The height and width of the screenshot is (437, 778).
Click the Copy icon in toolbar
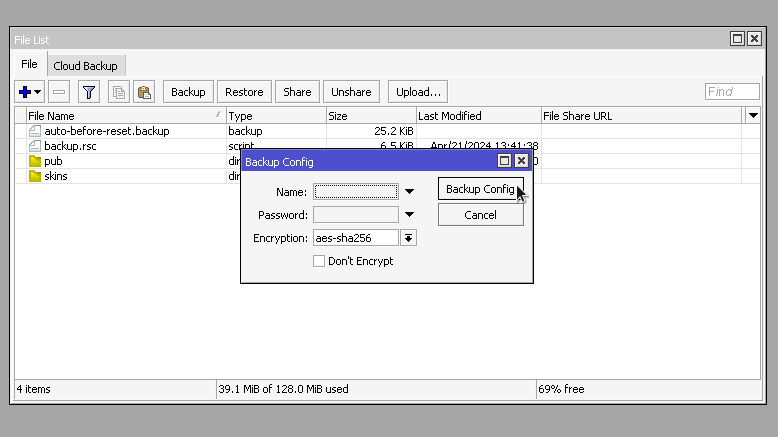119,92
